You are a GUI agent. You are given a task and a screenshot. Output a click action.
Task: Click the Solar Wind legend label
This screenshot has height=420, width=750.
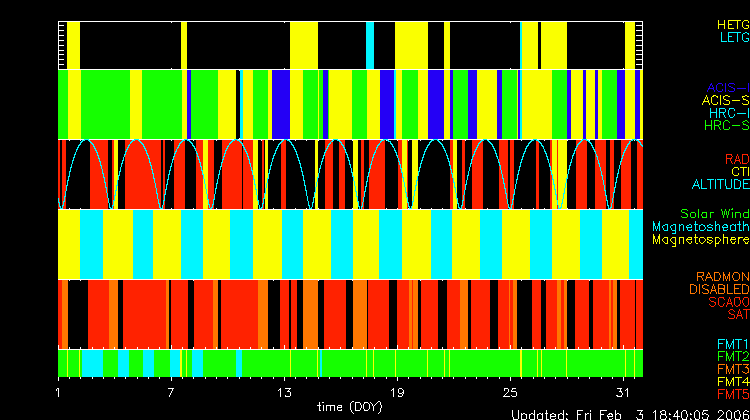pos(714,214)
